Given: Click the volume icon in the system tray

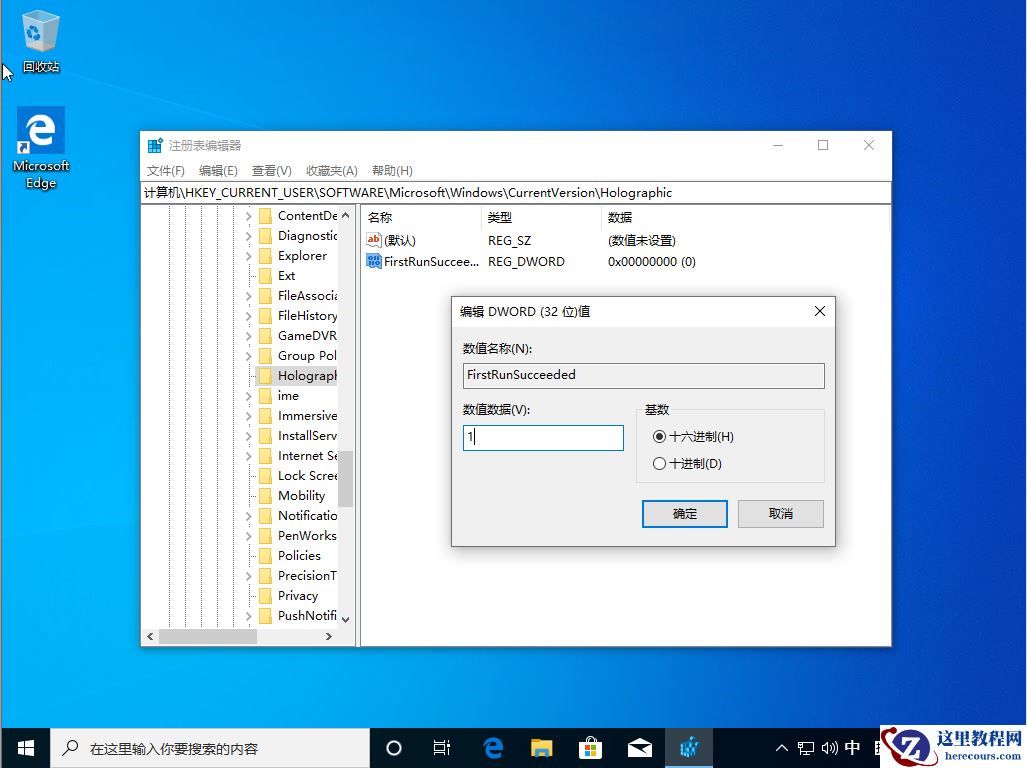Looking at the screenshot, I should tap(829, 747).
